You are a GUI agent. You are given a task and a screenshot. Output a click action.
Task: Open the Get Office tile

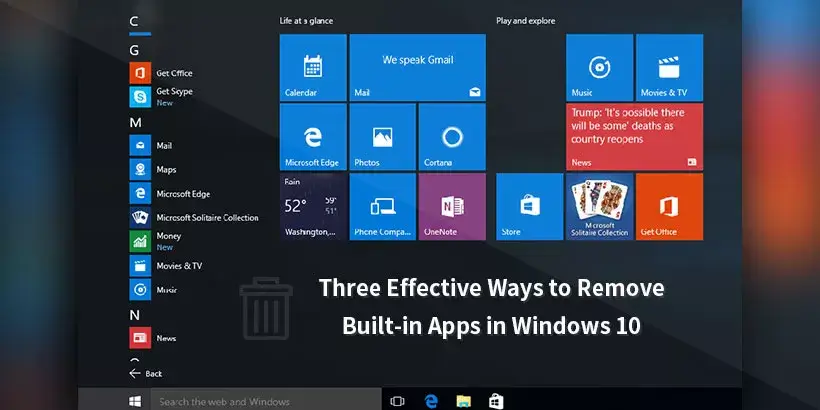tap(669, 207)
